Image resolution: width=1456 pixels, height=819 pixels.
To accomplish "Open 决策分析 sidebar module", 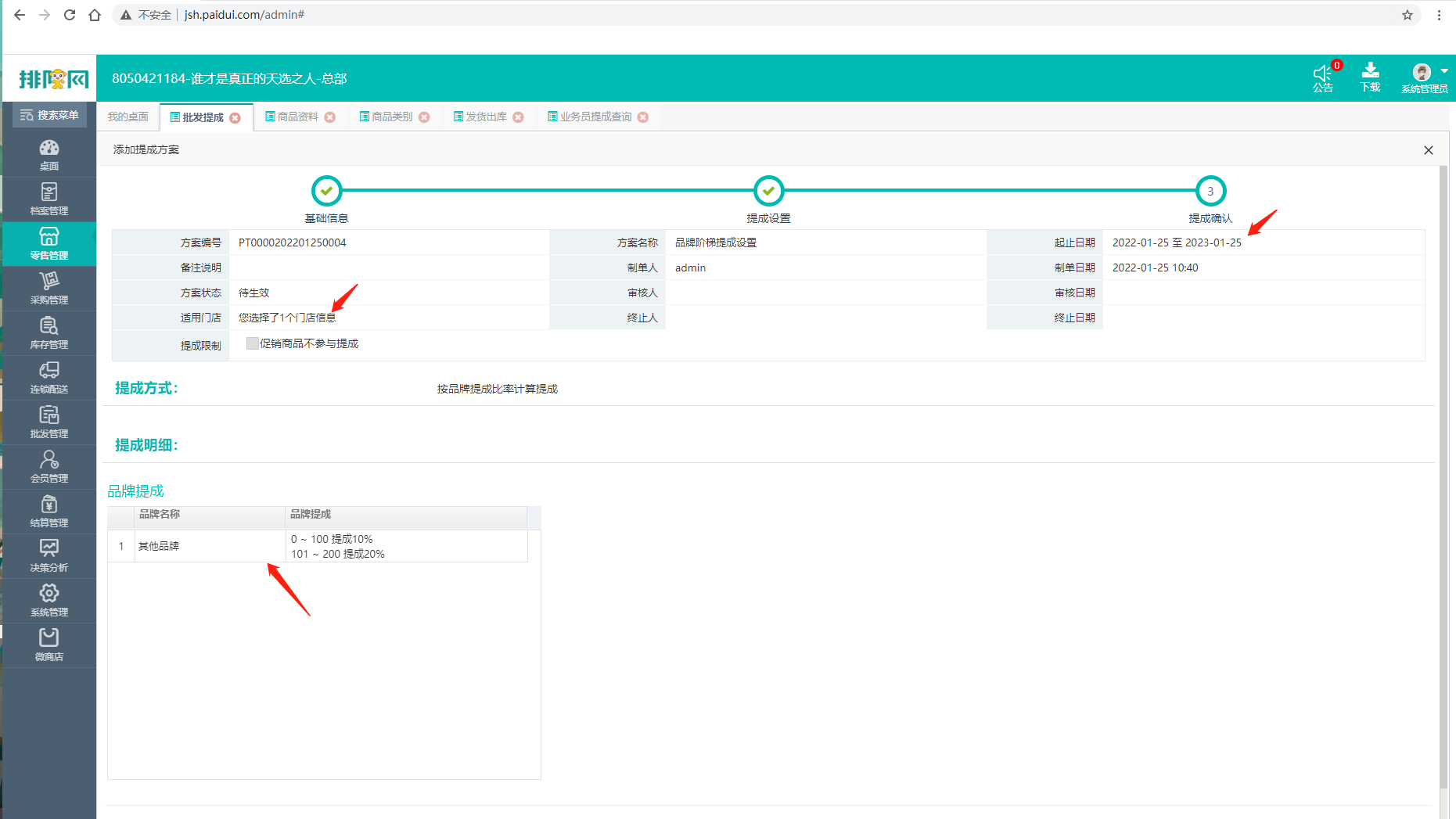I will click(x=49, y=556).
